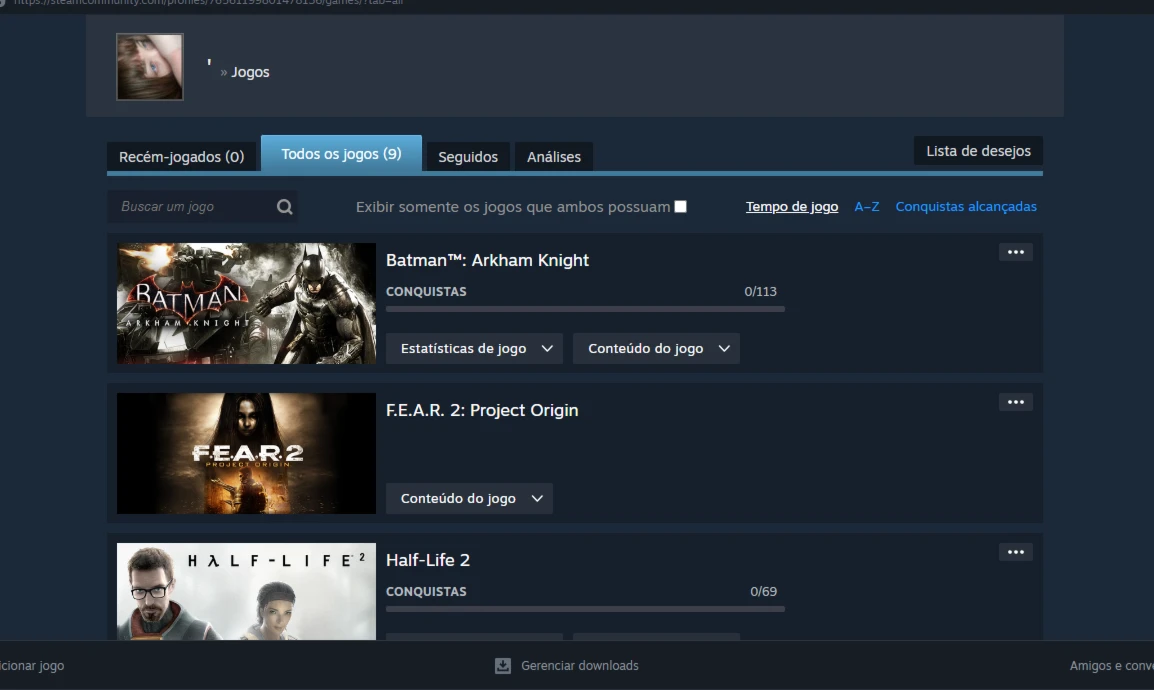Toggle the show only games both own checkbox

point(681,207)
